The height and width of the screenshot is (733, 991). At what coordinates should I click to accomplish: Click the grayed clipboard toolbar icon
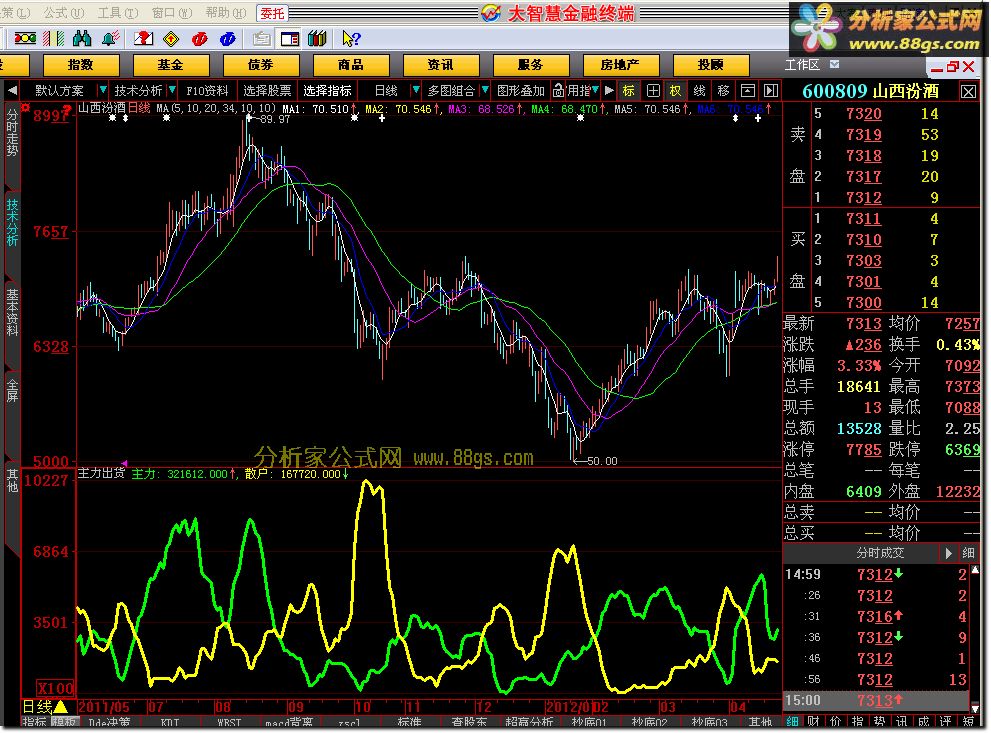[x=261, y=39]
